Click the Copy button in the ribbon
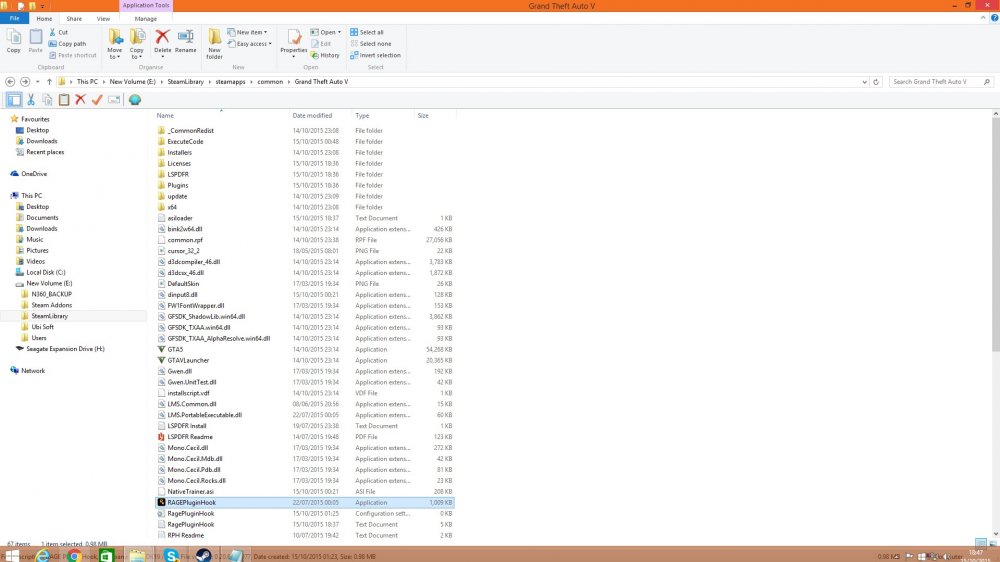Viewport: 1000px width, 562px height. pos(13,41)
